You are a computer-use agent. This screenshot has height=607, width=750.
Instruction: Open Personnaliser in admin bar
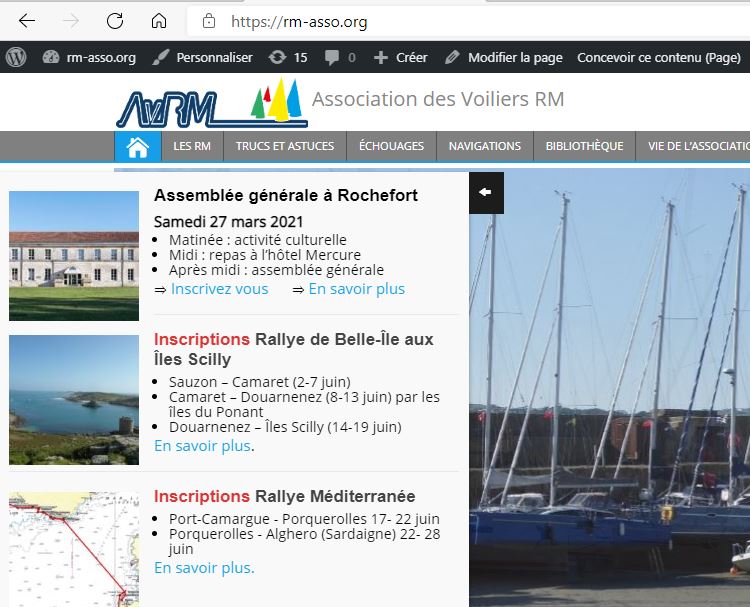point(202,57)
